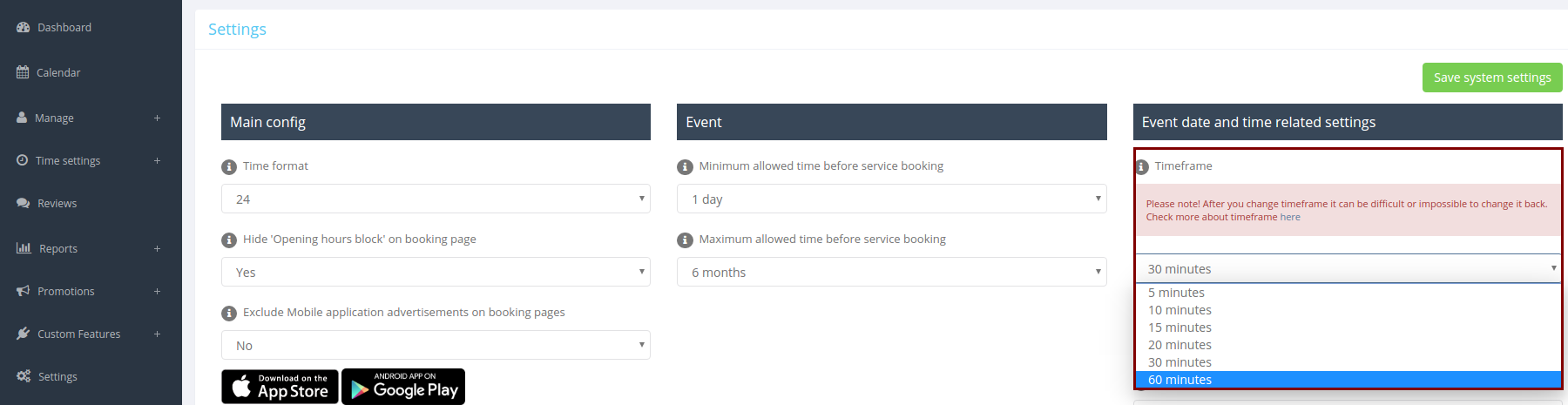Viewport: 1568px width, 405px height.
Task: Click the Calendar icon in sidebar
Action: pyautogui.click(x=23, y=73)
